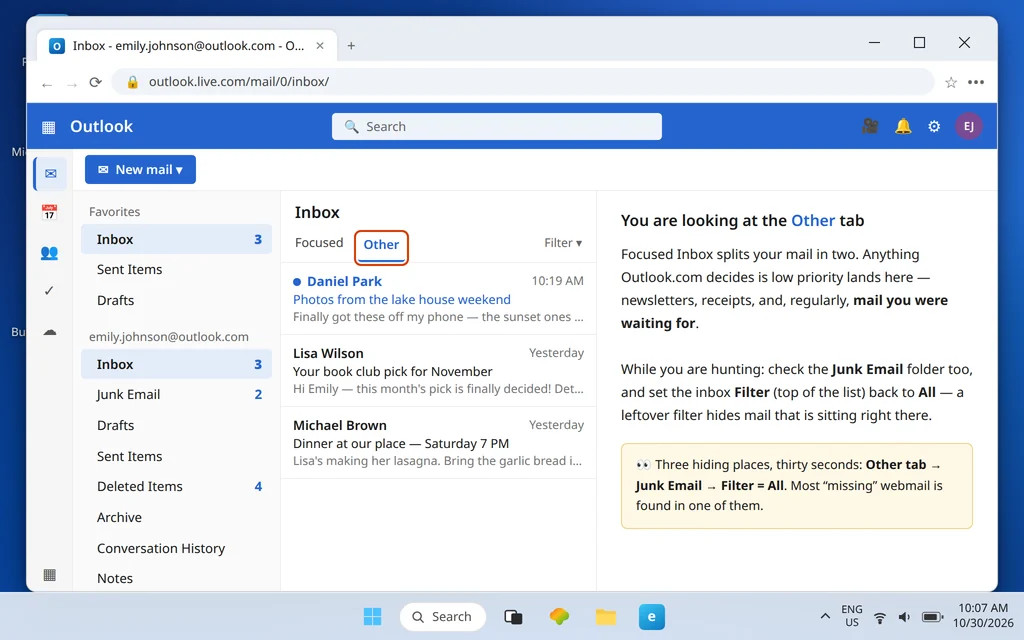The height and width of the screenshot is (640, 1024).
Task: Open the To Do checkmark icon
Action: 49,291
